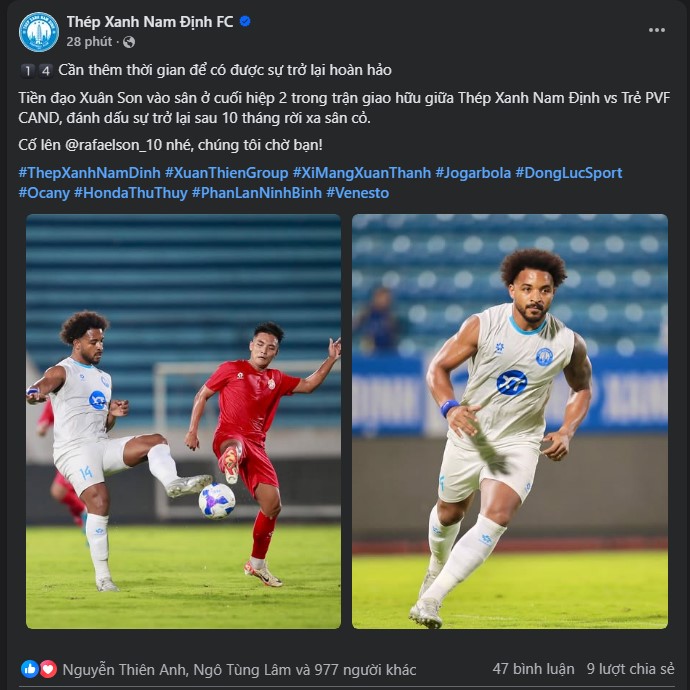This screenshot has width=690, height=690.
Task: Click the blue Like reaction icon
Action: click(x=29, y=669)
